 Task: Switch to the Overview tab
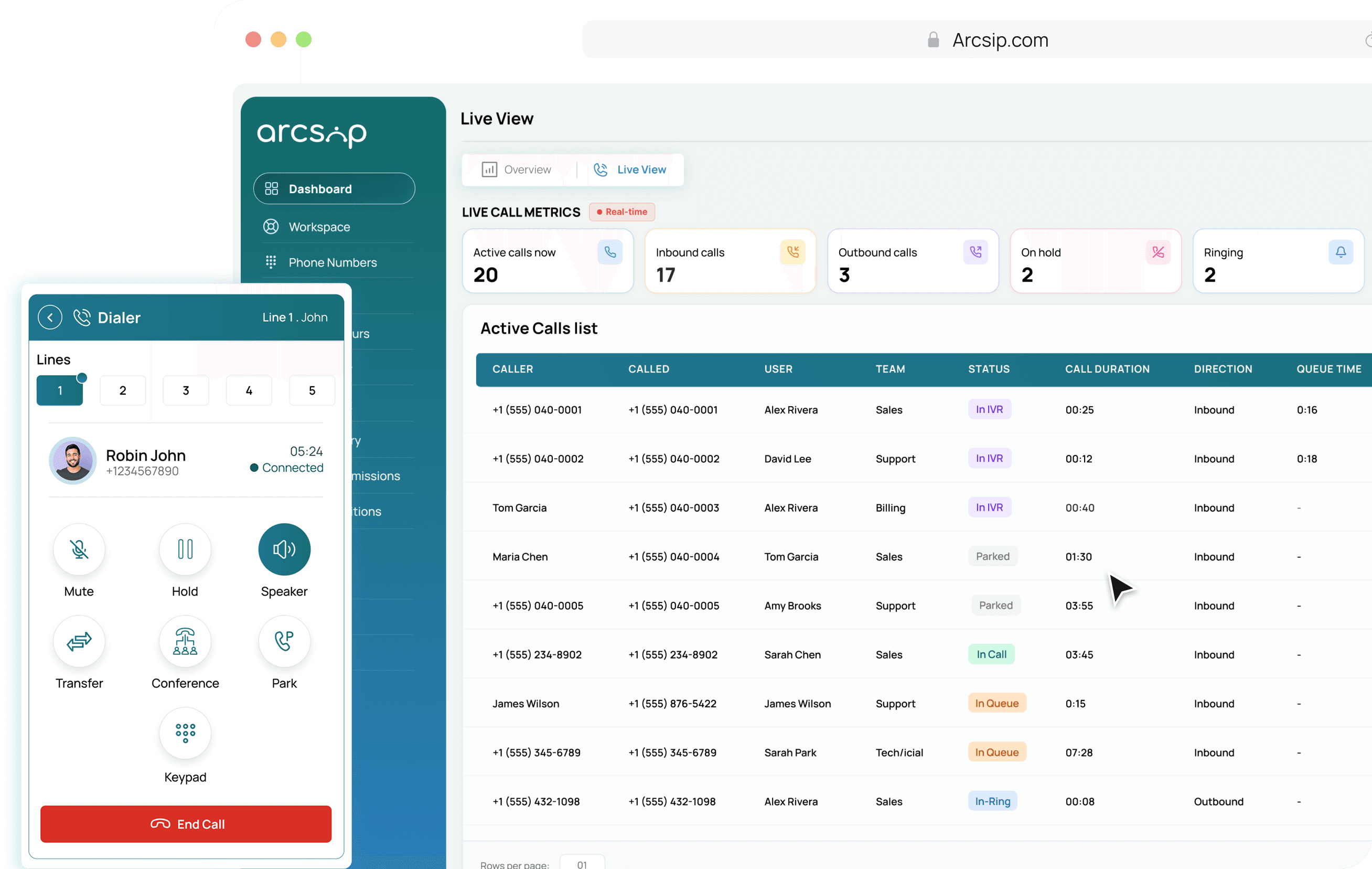(x=517, y=169)
